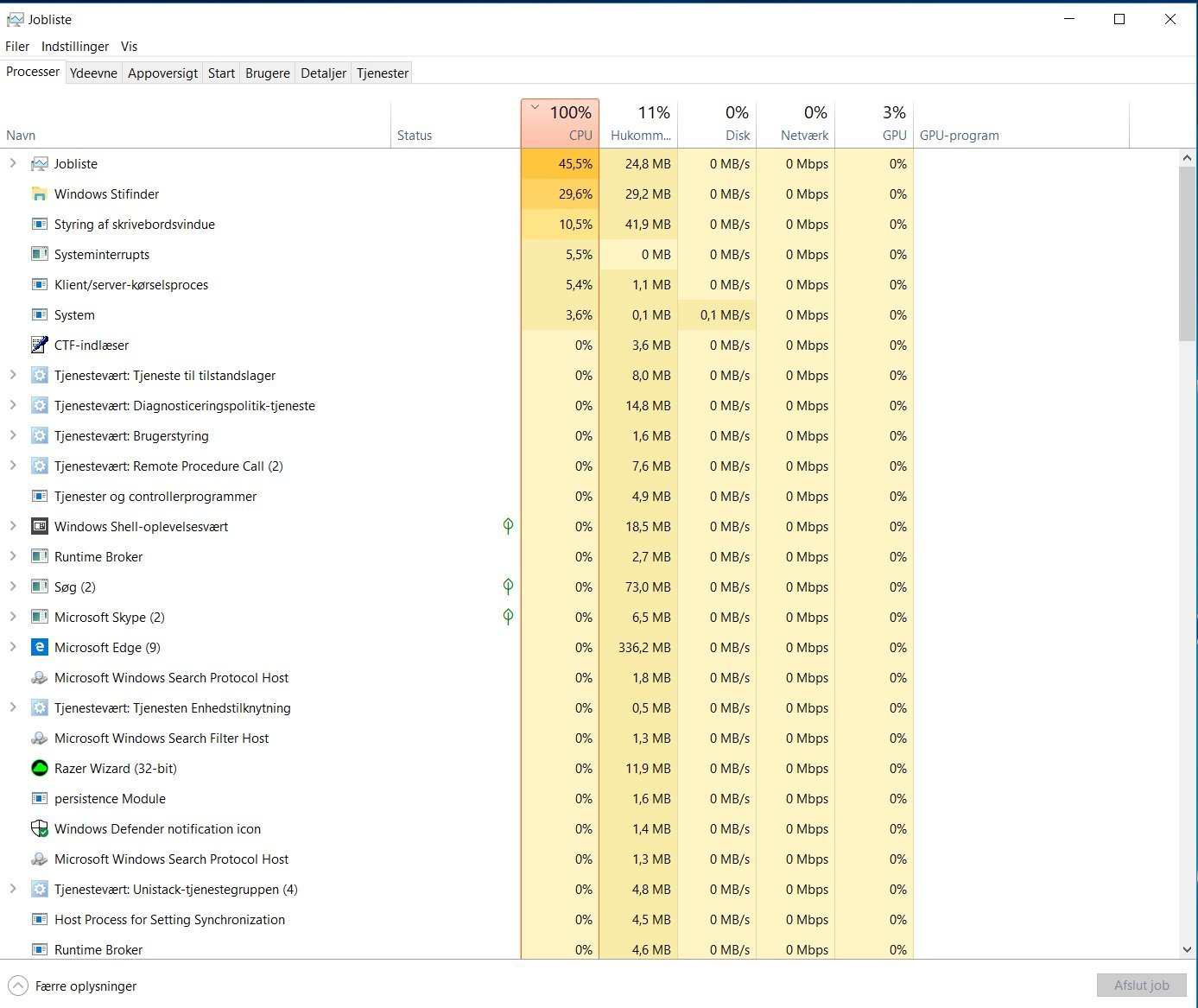Click the leaf icon for Windows Shell-oplevelsesvært
This screenshot has width=1198, height=1008.
pos(508,527)
